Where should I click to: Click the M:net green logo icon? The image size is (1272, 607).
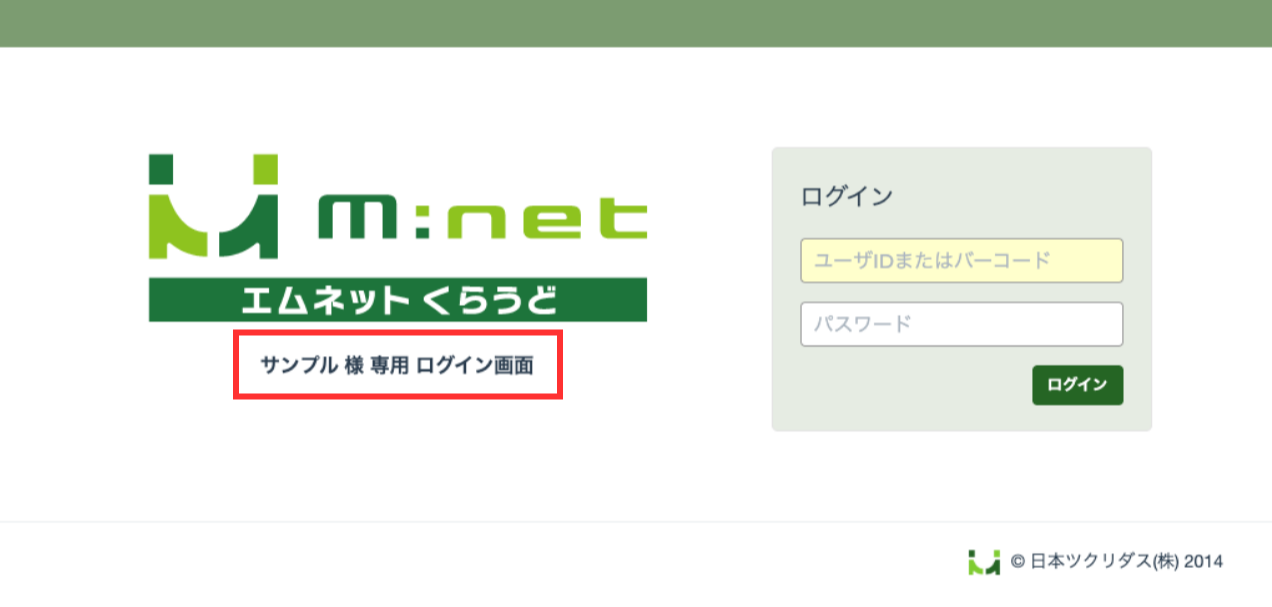[213, 206]
